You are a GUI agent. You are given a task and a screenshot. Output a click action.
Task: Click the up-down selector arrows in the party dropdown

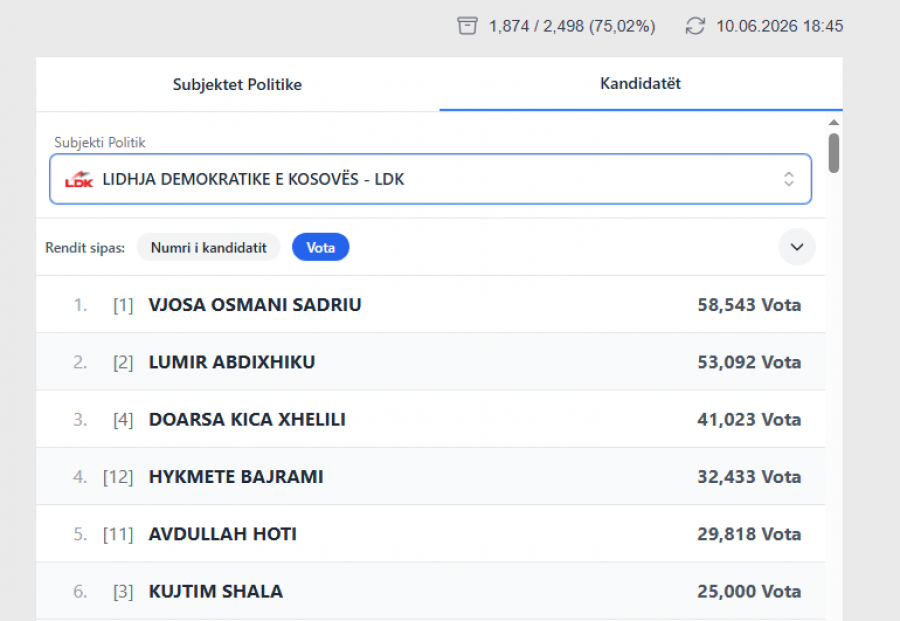coord(789,179)
